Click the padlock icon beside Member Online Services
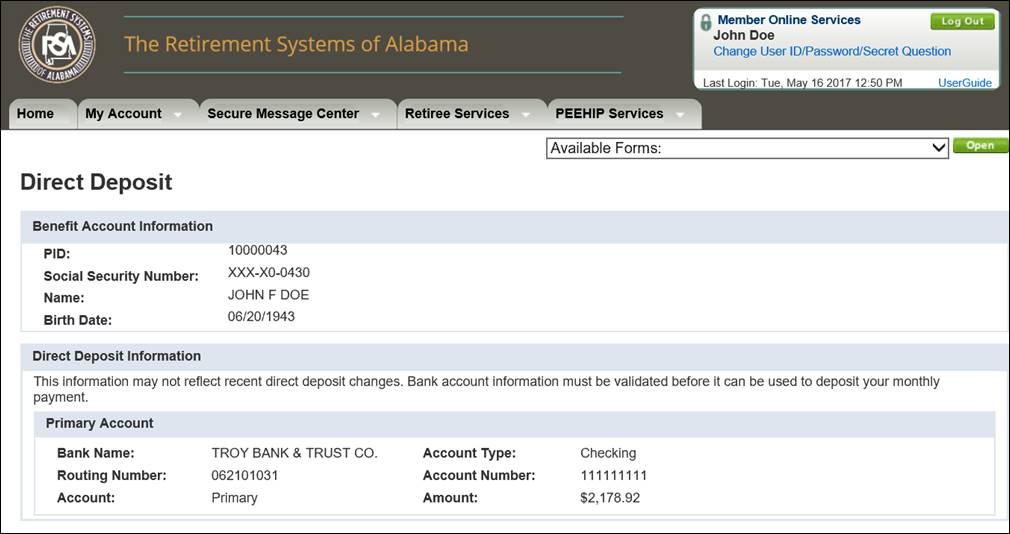The width and height of the screenshot is (1010, 534). [x=705, y=21]
